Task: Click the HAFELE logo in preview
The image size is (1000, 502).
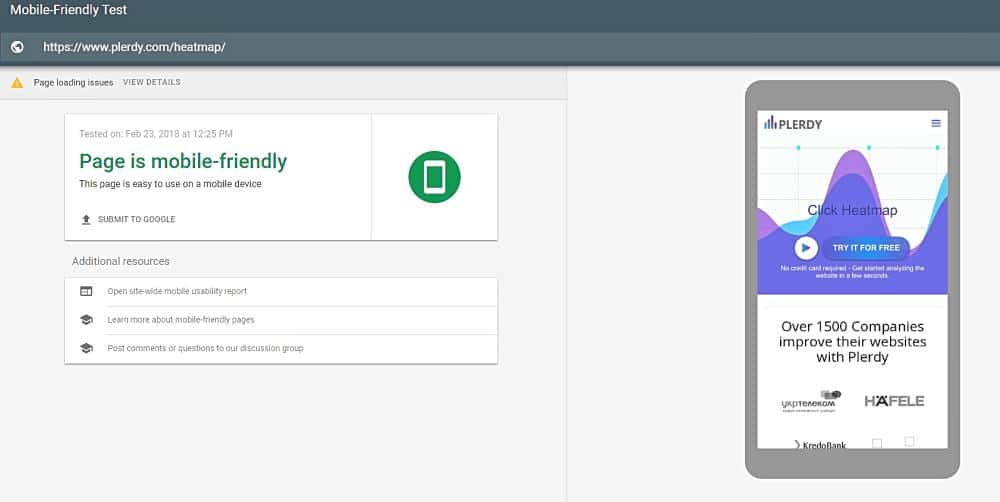Action: [x=894, y=401]
